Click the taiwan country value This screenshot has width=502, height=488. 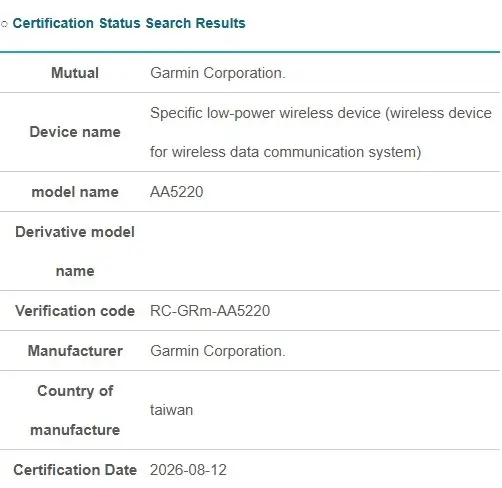(x=171, y=410)
